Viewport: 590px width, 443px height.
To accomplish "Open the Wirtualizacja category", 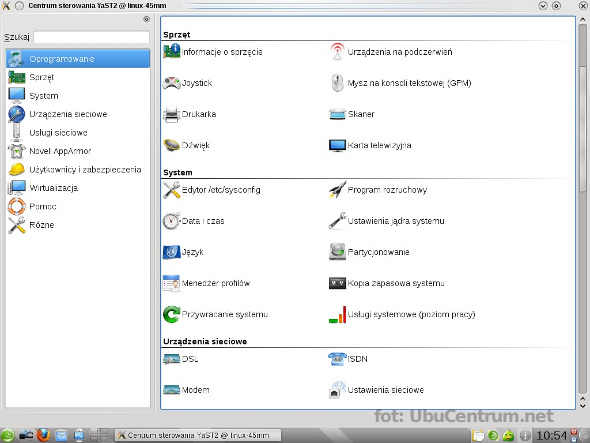I will pos(78,188).
